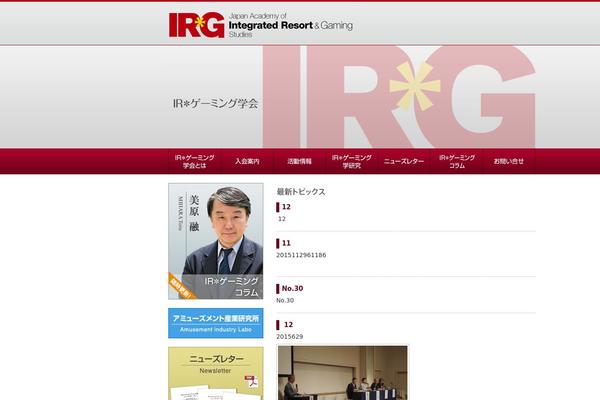Image resolution: width=600 pixels, height=400 pixels.
Task: Open 美原融 IR*ゲーミングコラム banner
Action: 216,241
